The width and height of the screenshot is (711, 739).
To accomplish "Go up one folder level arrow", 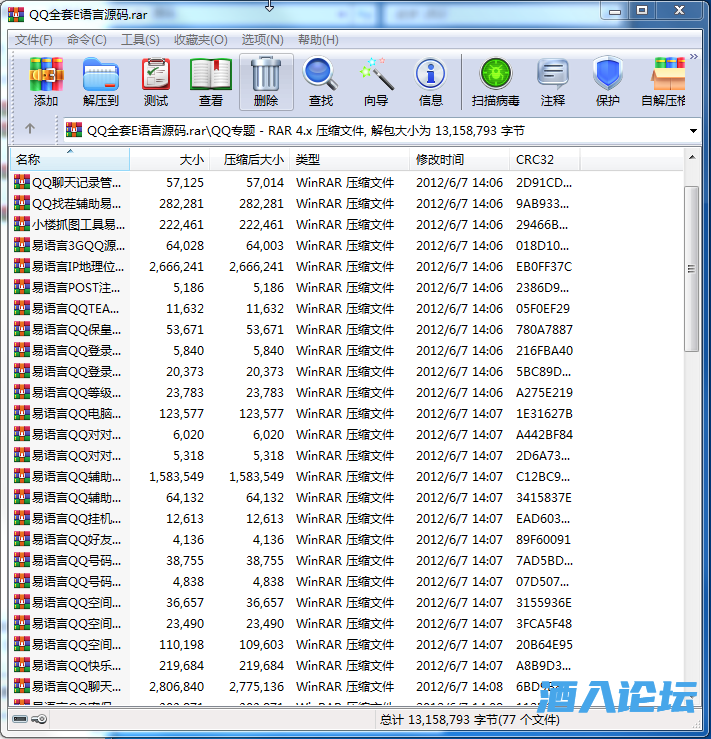I will pyautogui.click(x=30, y=129).
